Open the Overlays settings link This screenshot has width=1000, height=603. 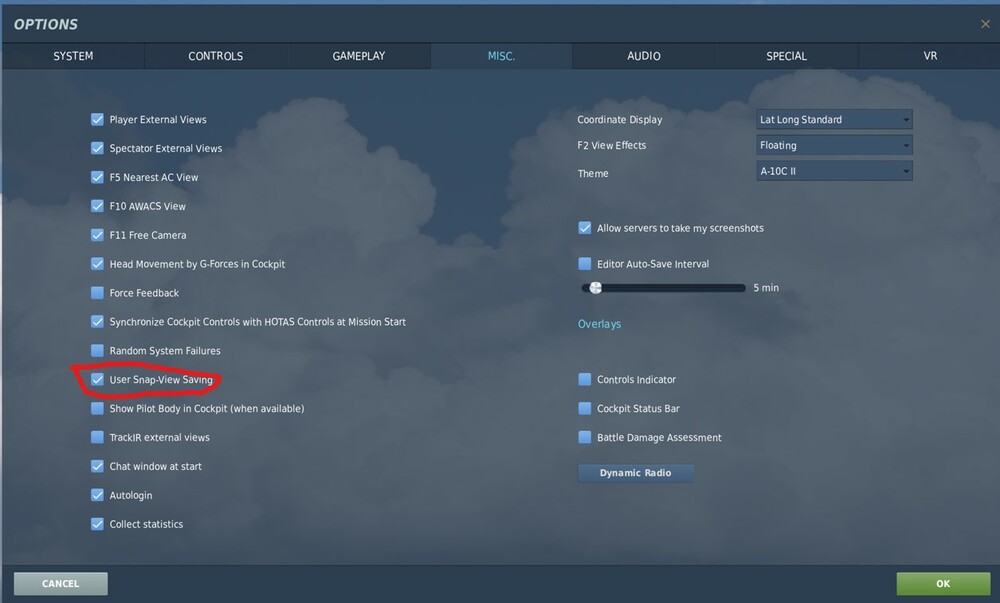pos(599,324)
